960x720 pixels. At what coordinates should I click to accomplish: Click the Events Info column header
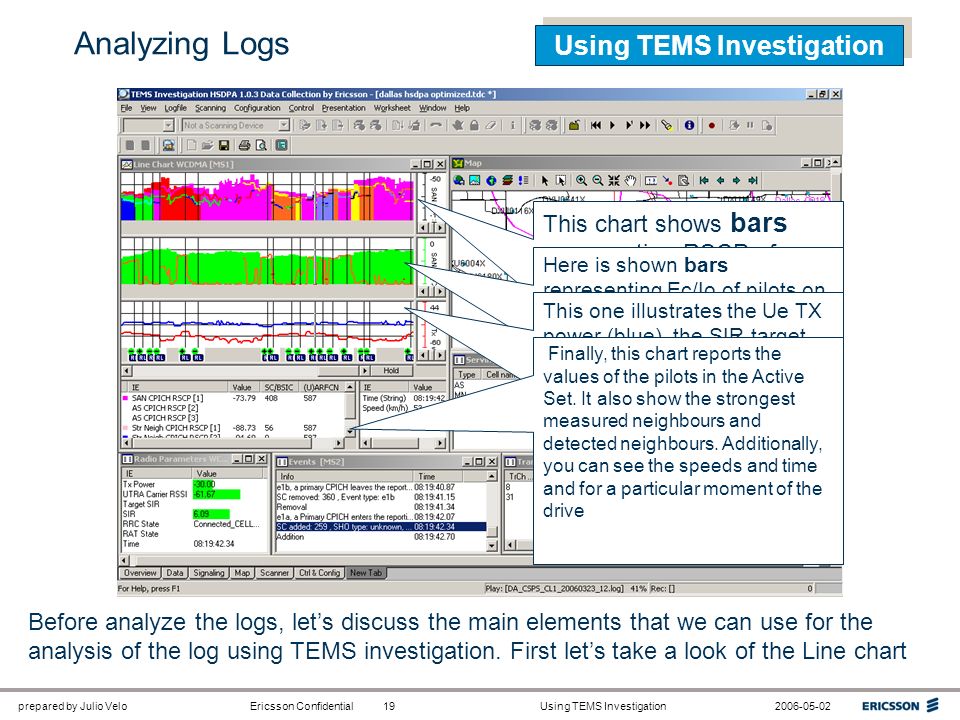tap(343, 476)
